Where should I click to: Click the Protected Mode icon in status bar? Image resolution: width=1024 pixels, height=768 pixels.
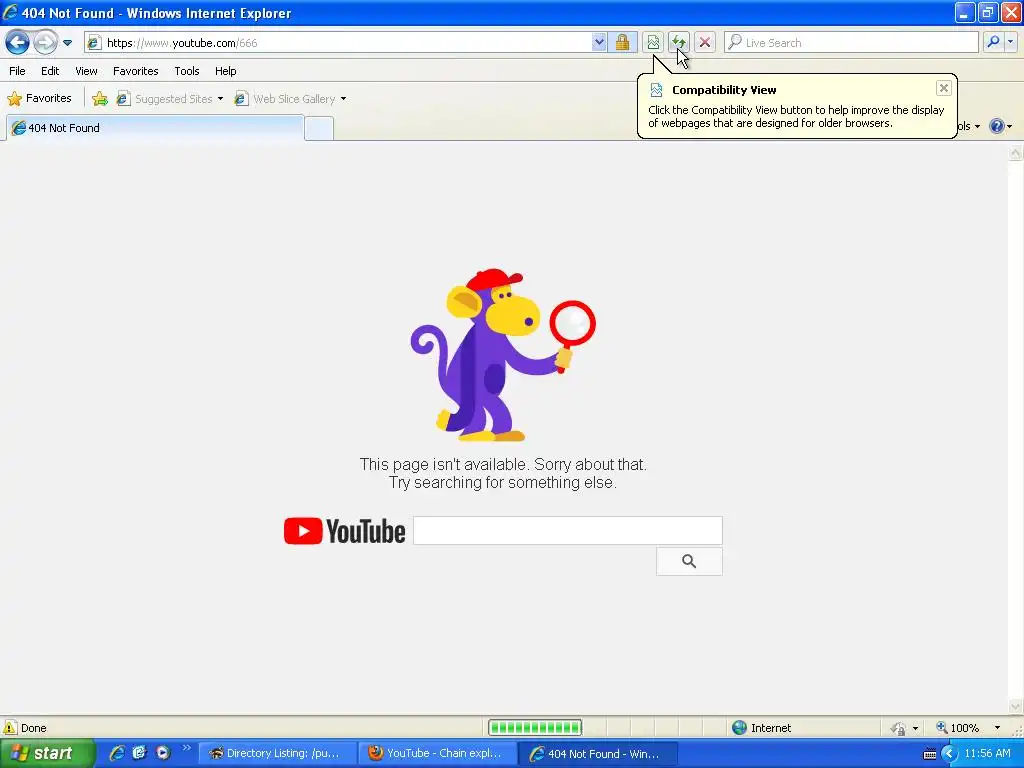pos(899,728)
